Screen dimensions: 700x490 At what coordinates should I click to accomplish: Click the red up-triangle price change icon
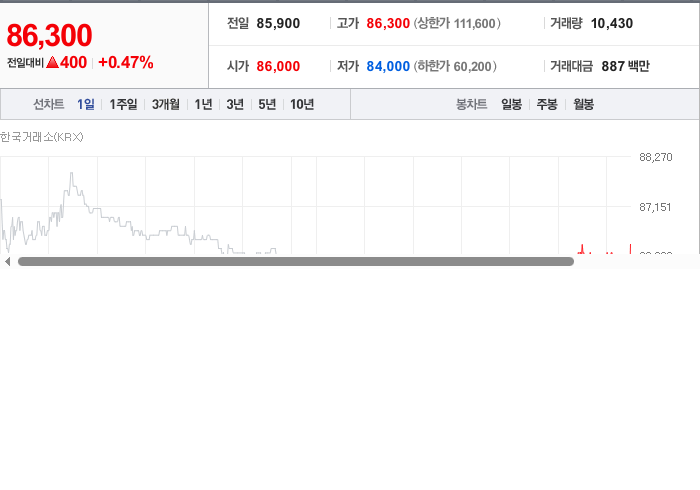[53, 62]
